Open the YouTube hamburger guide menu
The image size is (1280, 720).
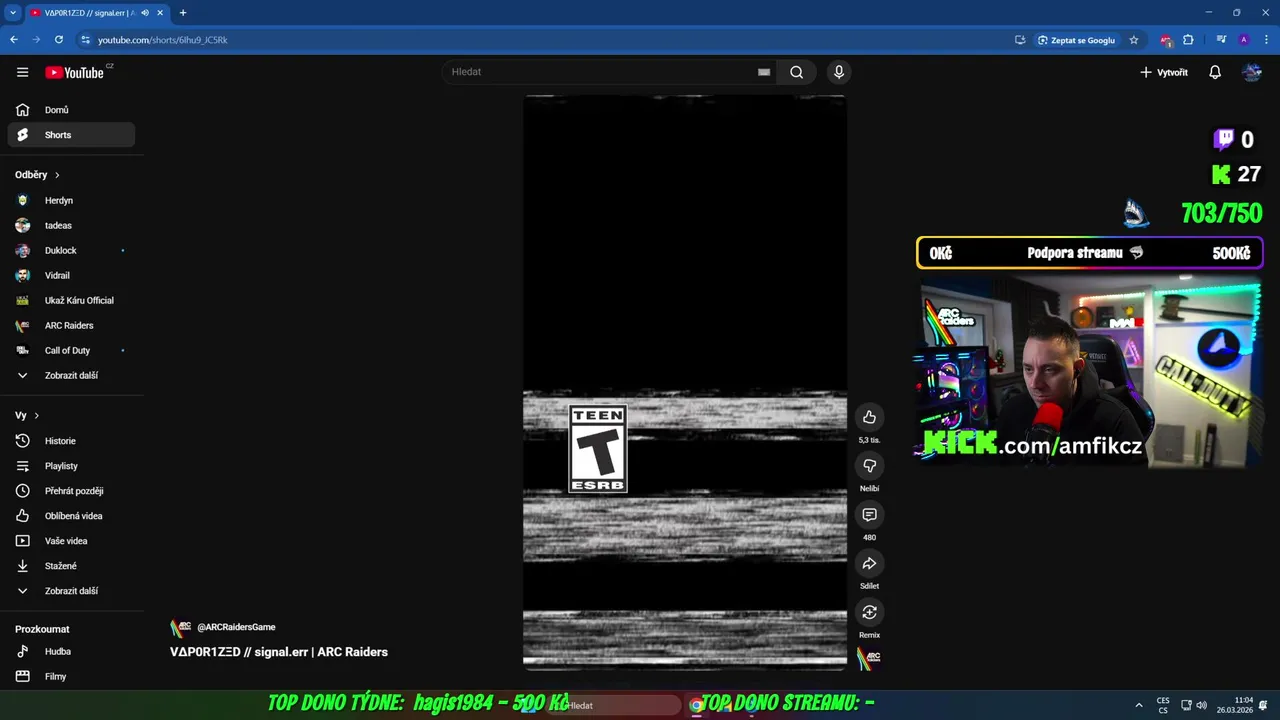(22, 72)
